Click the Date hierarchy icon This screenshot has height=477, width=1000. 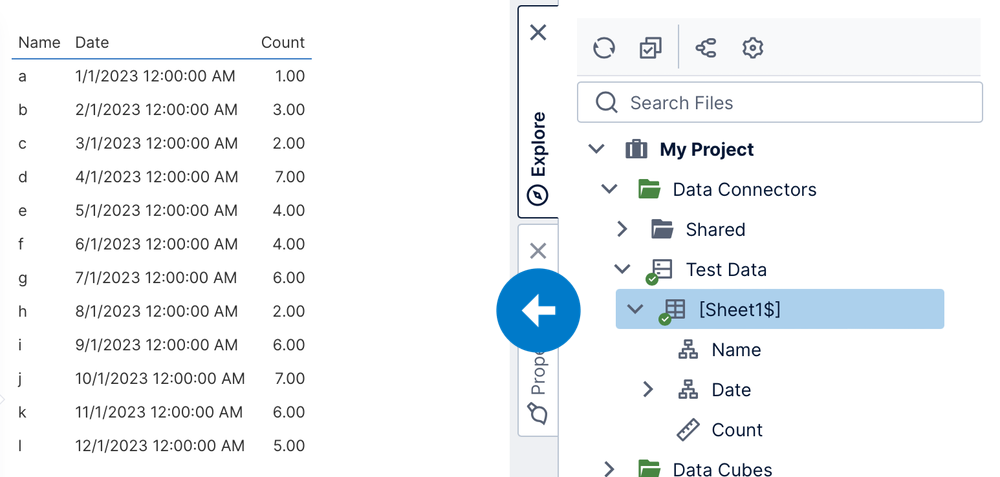[x=688, y=390]
